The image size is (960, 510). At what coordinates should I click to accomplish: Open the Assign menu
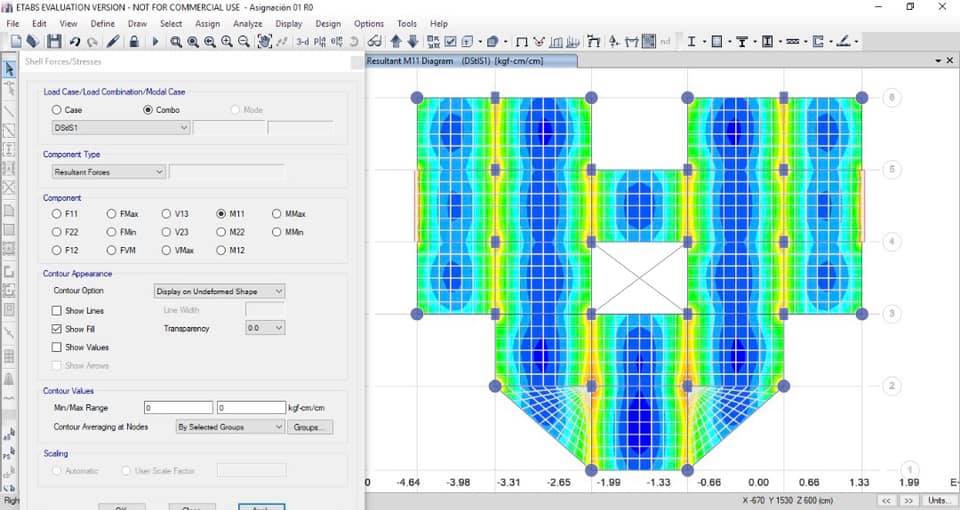pos(208,23)
